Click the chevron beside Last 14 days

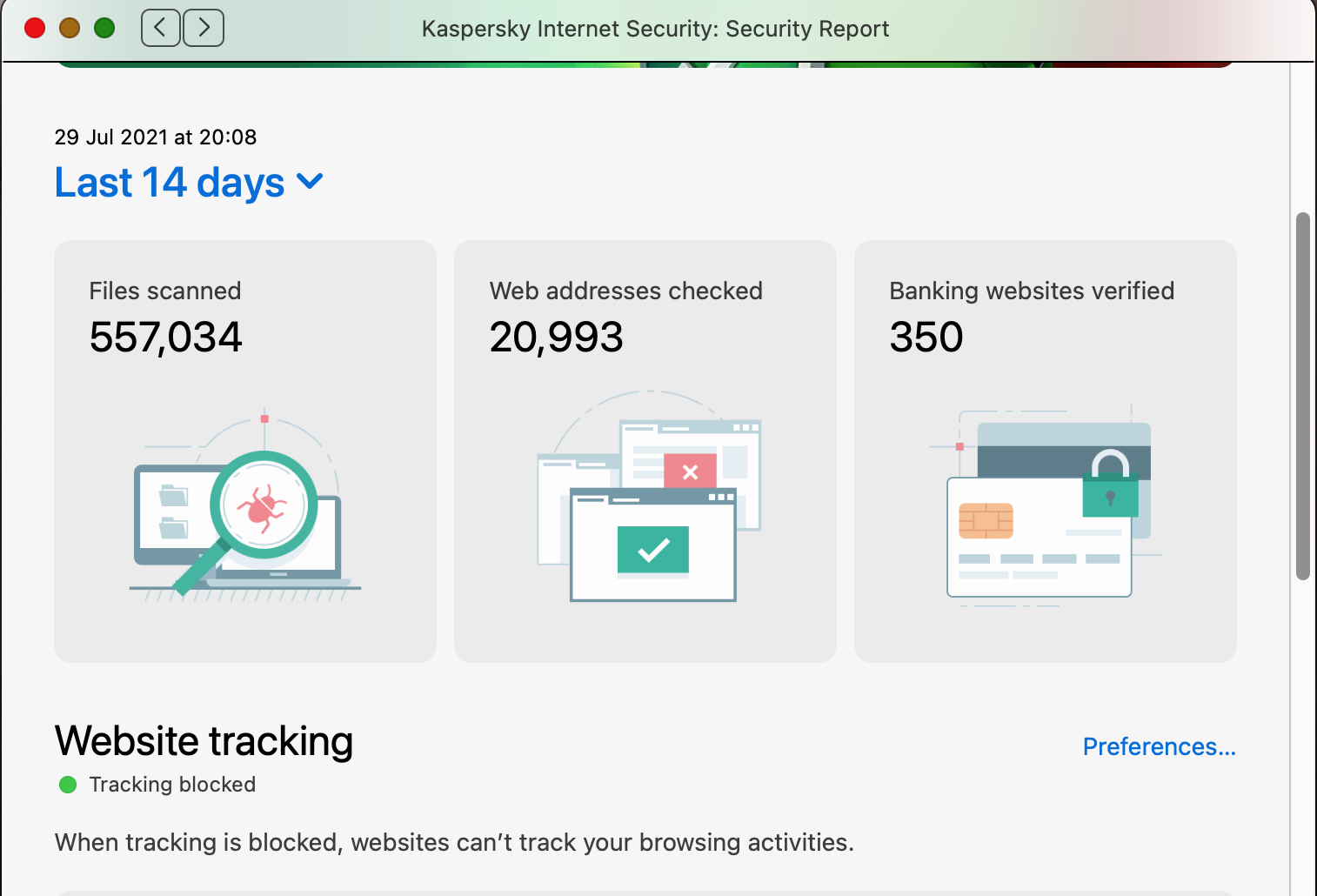pyautogui.click(x=310, y=182)
